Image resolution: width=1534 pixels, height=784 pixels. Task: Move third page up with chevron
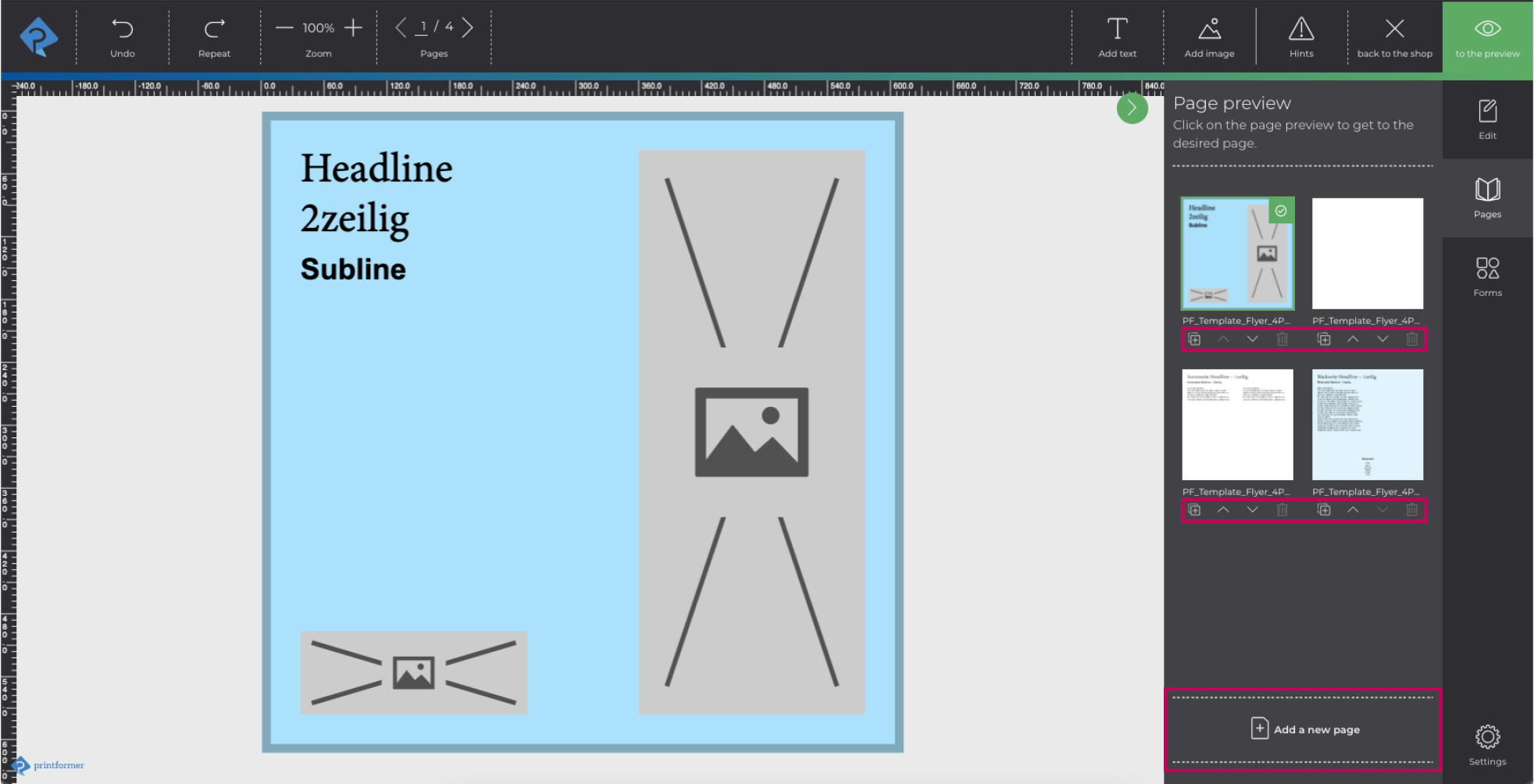1223,510
